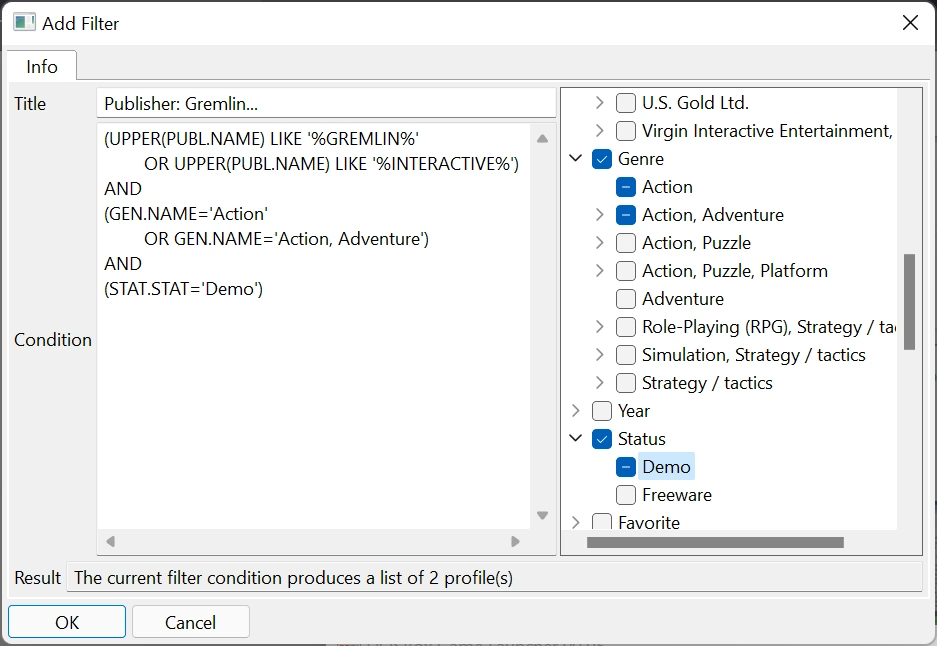Screen dimensions: 937x646
Task: Collapse the Genre tree node
Action: pos(576,159)
